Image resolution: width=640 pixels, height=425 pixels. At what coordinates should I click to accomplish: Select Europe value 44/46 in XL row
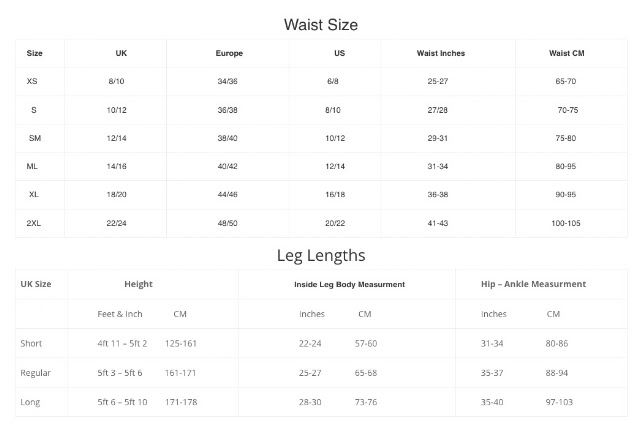coord(227,195)
